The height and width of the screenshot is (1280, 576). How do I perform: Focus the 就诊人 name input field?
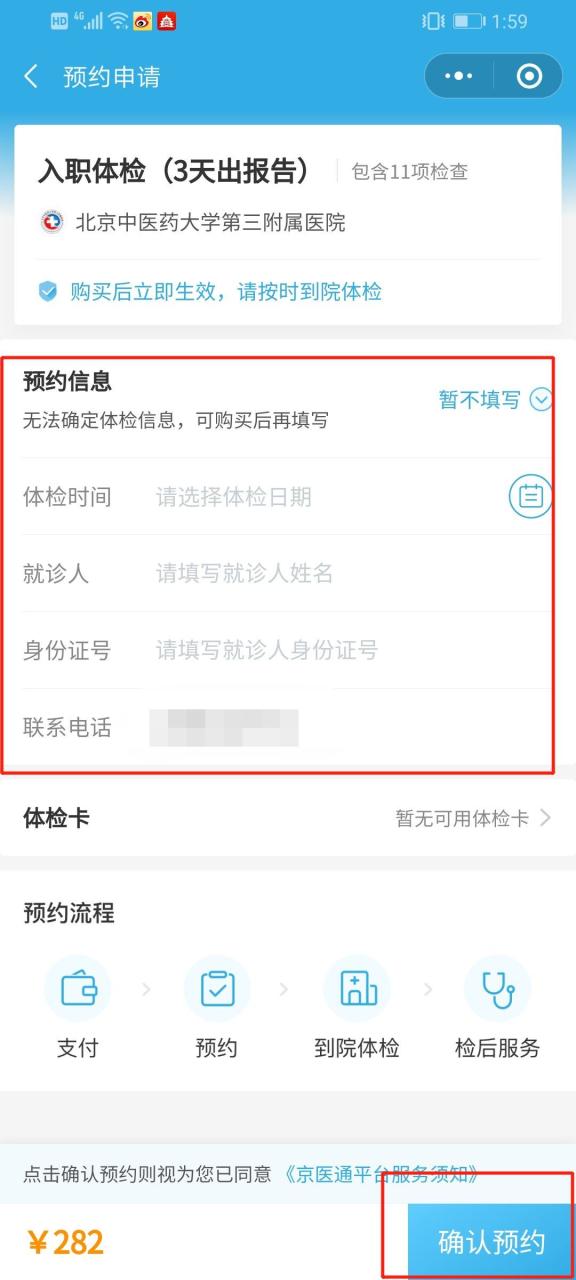pos(350,573)
